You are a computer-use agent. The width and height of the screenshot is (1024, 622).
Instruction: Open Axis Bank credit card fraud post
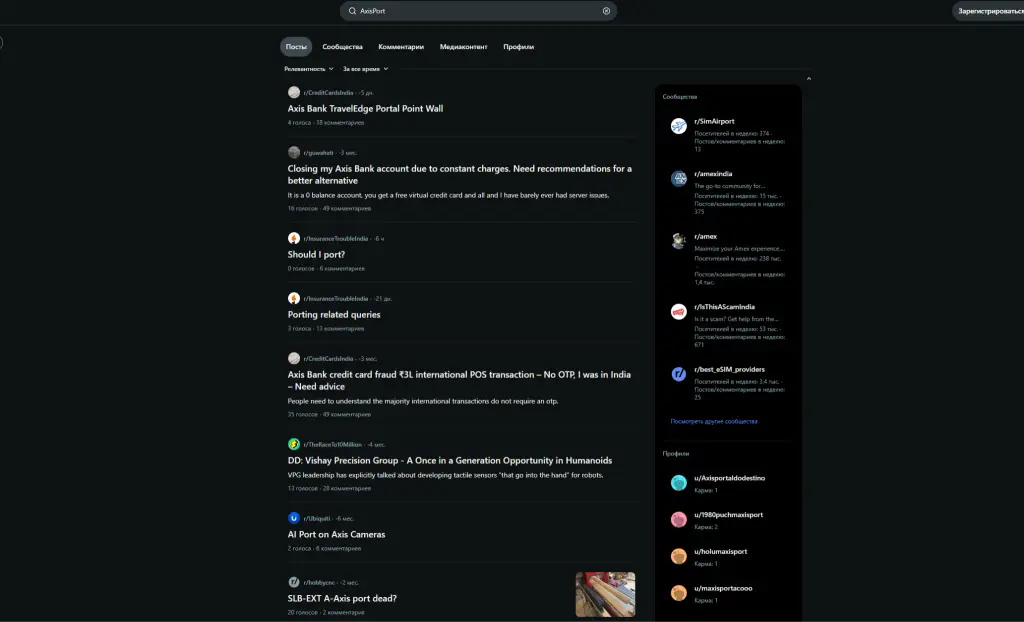pos(459,380)
